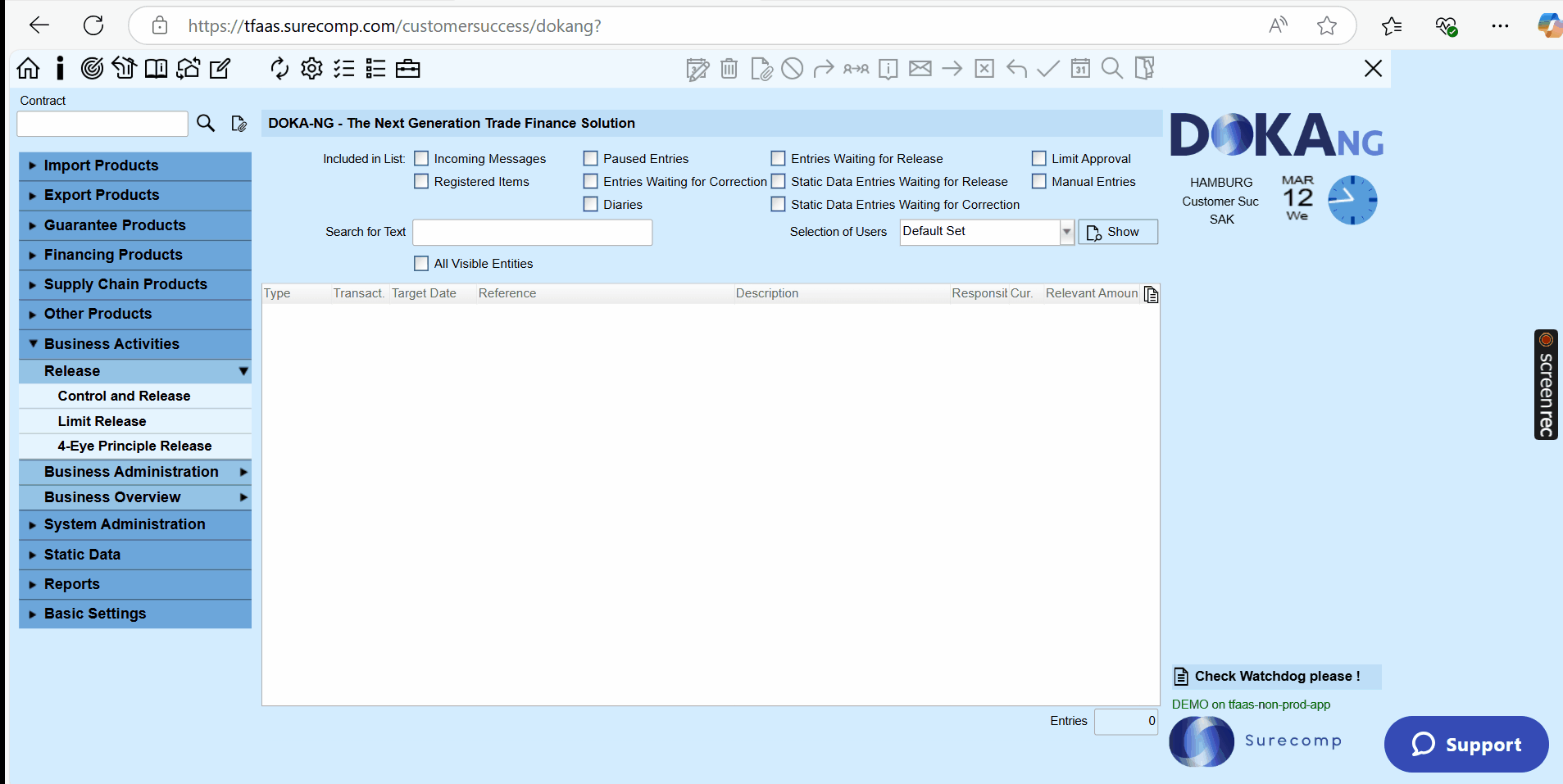Image resolution: width=1563 pixels, height=784 pixels.
Task: Click the boxed X toolbar icon
Action: (984, 68)
